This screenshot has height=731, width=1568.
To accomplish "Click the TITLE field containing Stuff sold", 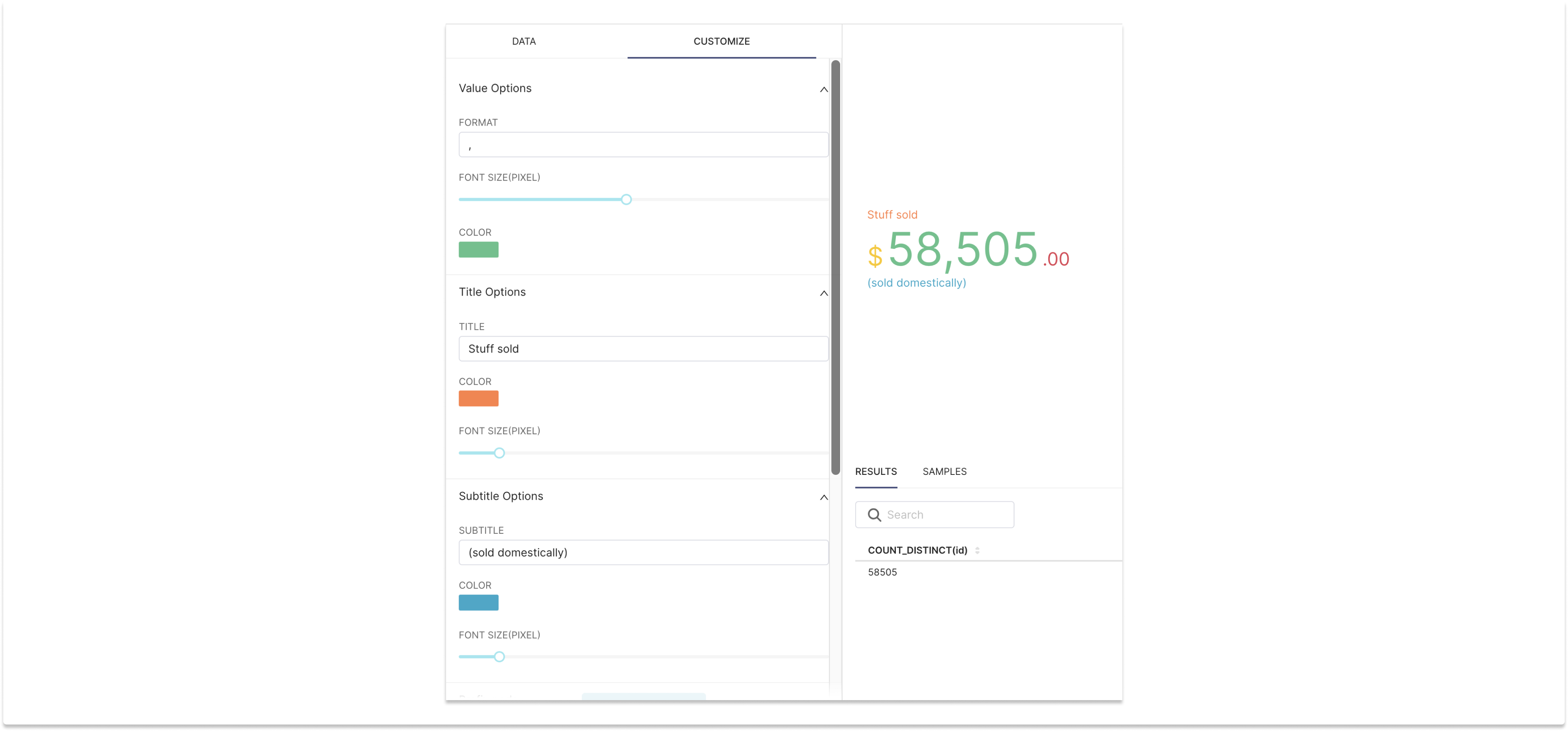I will (x=643, y=349).
